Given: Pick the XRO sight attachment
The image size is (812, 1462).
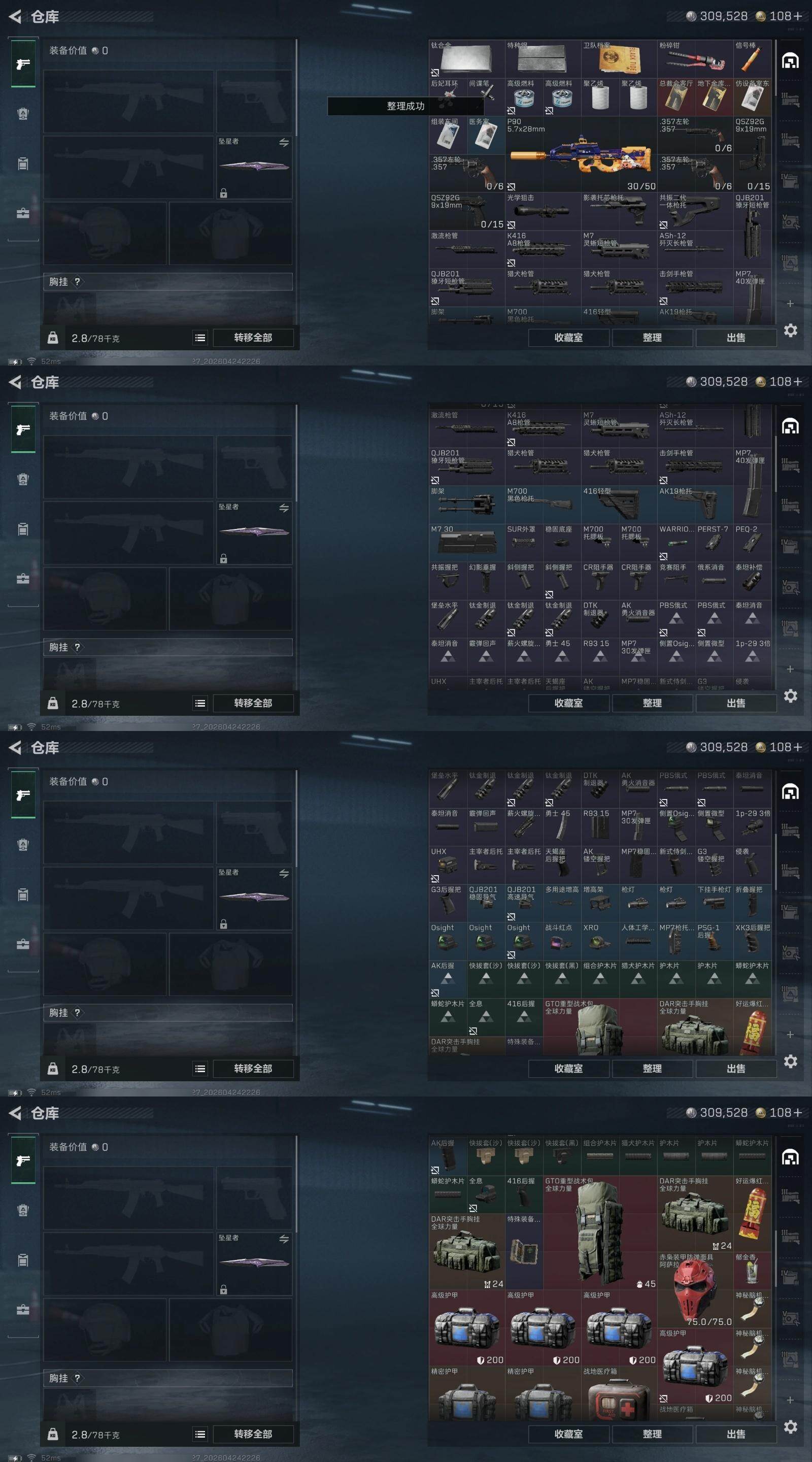Looking at the screenshot, I should [x=600, y=941].
